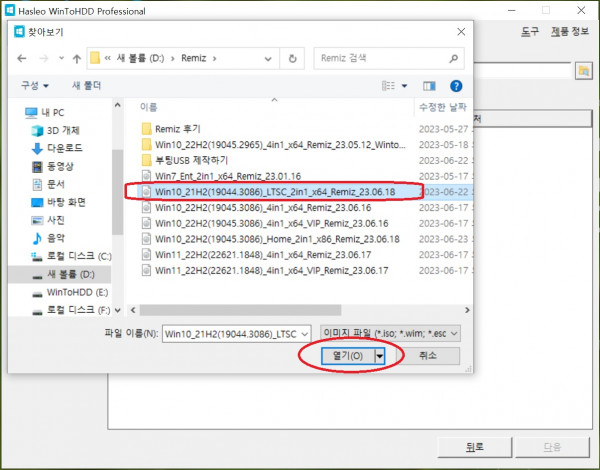This screenshot has width=600, height=470.
Task: Click the 파일 이름 text field
Action: click(x=231, y=334)
